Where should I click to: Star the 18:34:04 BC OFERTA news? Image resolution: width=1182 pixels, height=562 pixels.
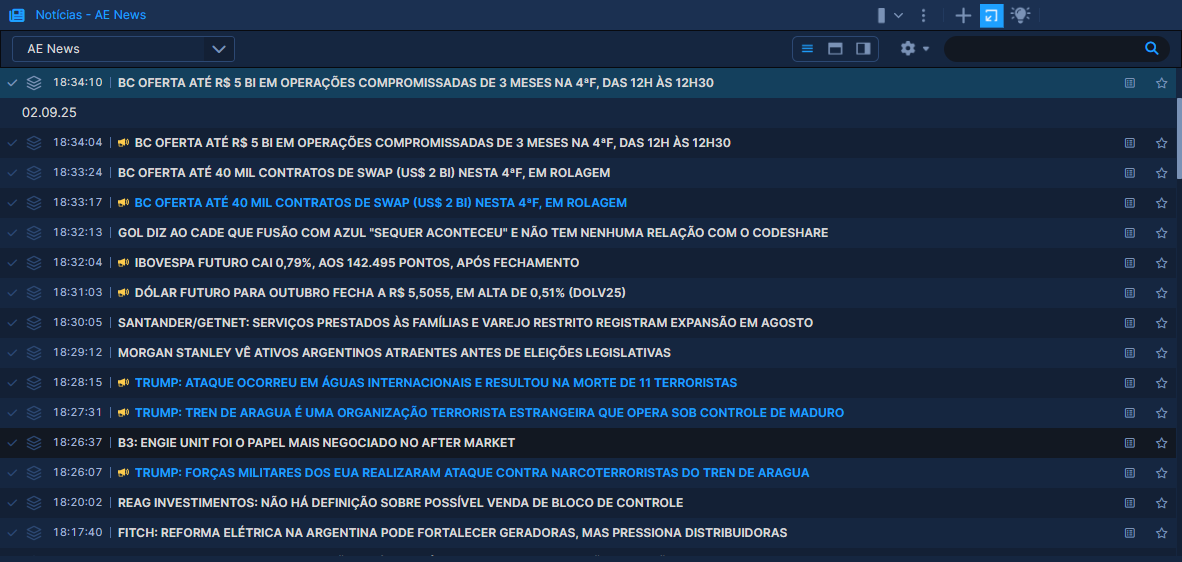tap(1162, 142)
